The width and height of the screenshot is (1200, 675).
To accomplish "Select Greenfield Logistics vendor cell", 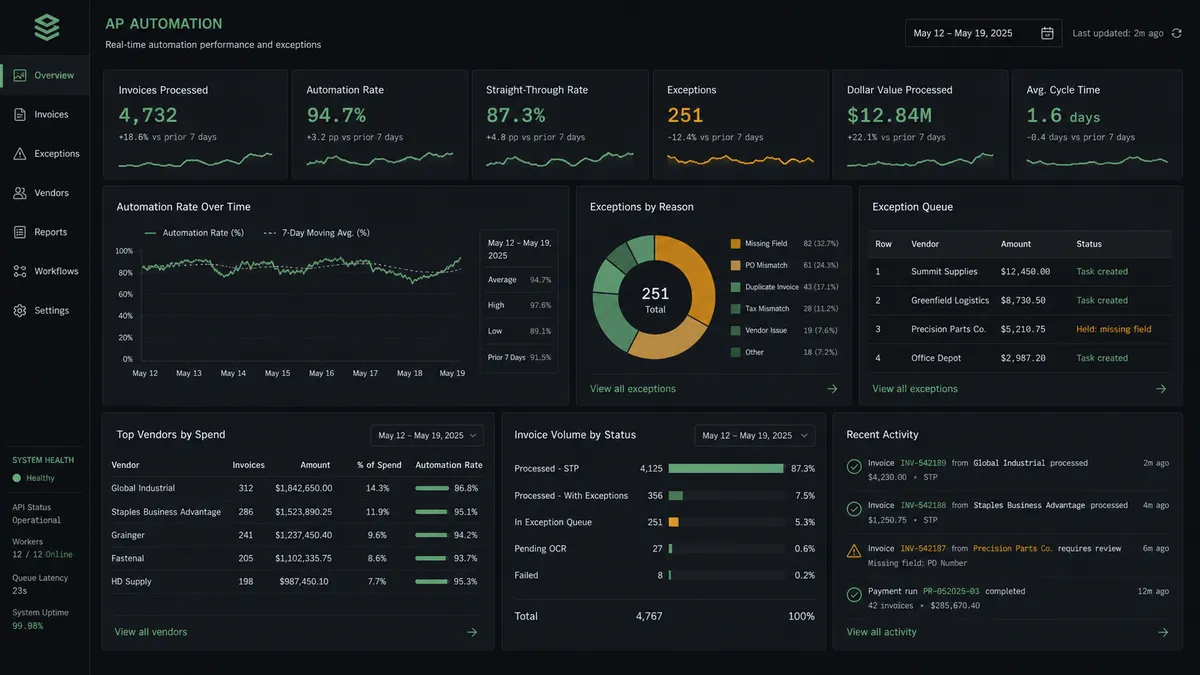I will [x=950, y=300].
